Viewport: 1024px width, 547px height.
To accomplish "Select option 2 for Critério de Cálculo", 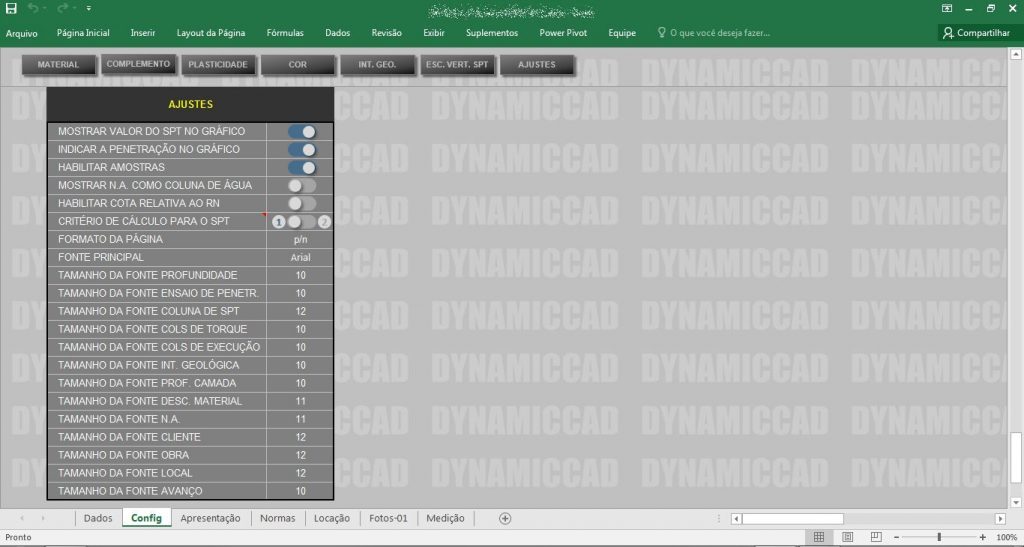I will point(325,222).
